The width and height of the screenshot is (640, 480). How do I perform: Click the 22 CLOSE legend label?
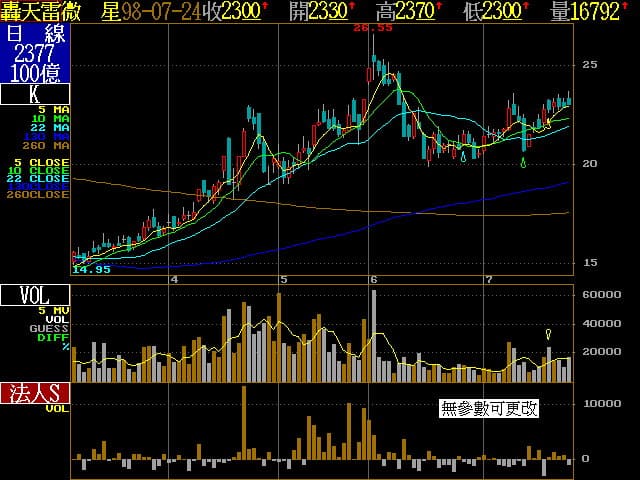pyautogui.click(x=41, y=178)
